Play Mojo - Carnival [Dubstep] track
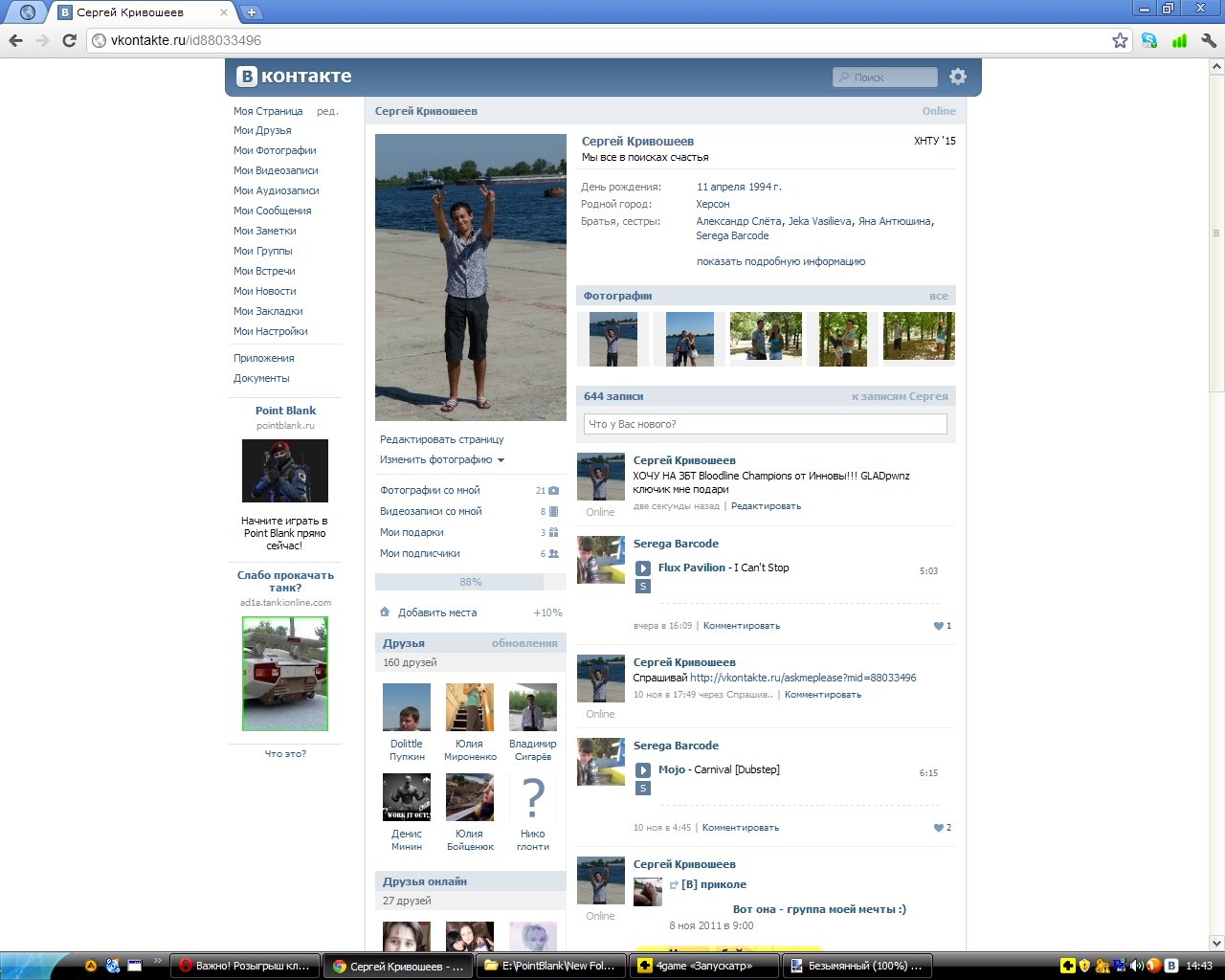The image size is (1225, 980). 643,770
